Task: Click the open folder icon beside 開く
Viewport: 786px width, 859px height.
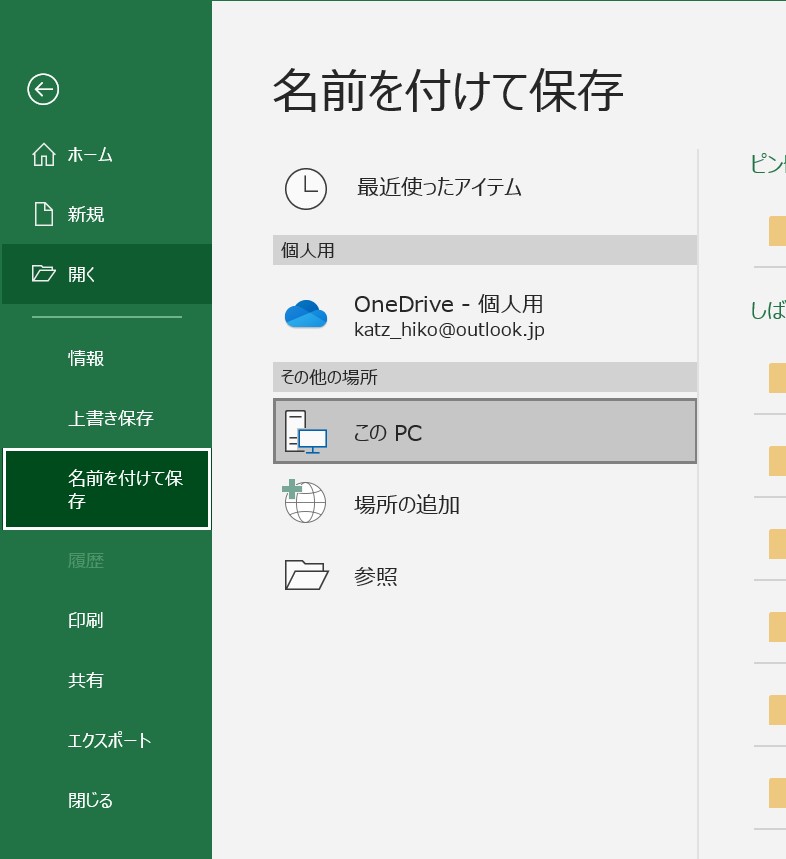Action: click(43, 273)
